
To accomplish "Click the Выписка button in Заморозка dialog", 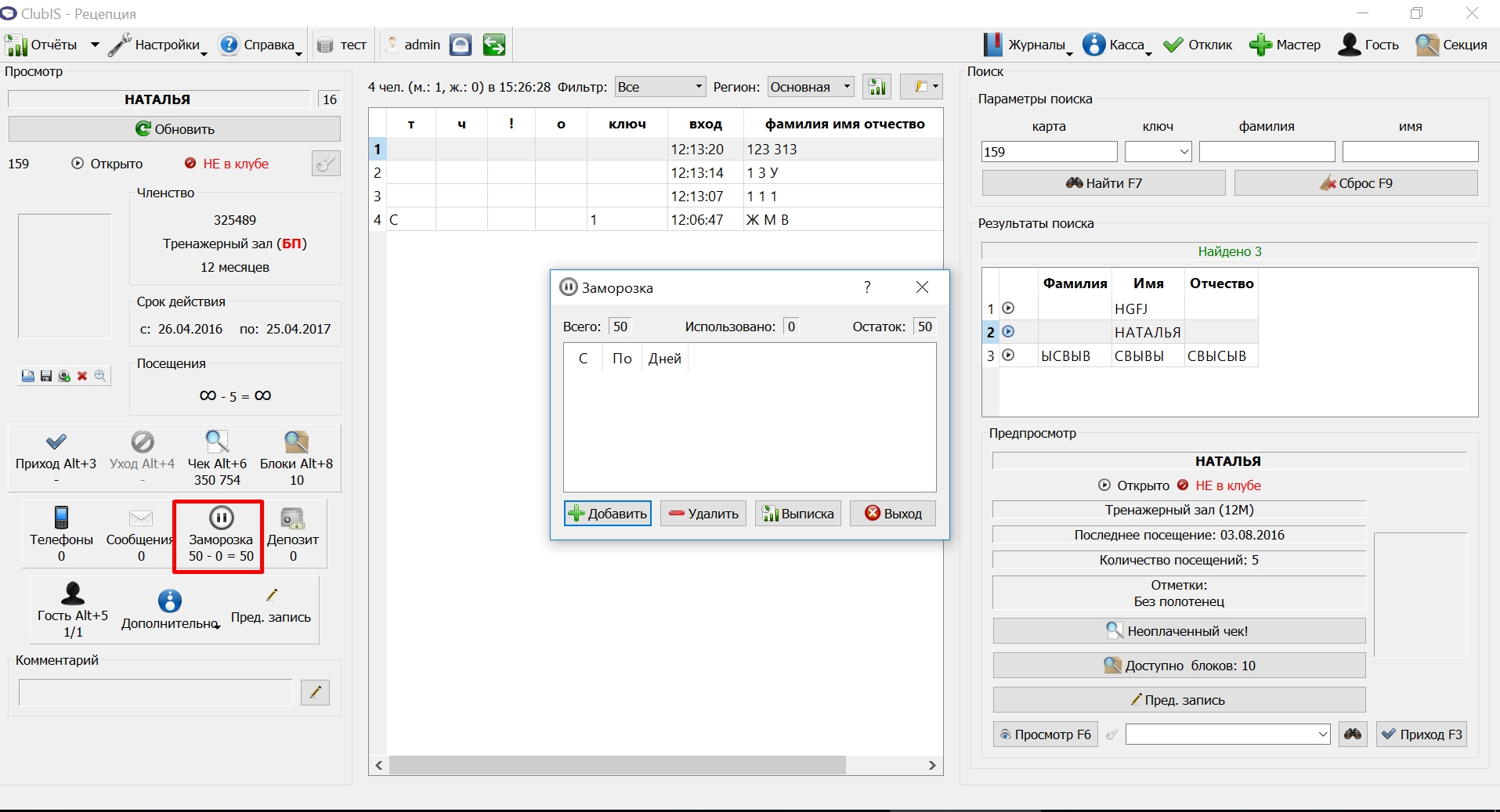I will click(x=798, y=514).
